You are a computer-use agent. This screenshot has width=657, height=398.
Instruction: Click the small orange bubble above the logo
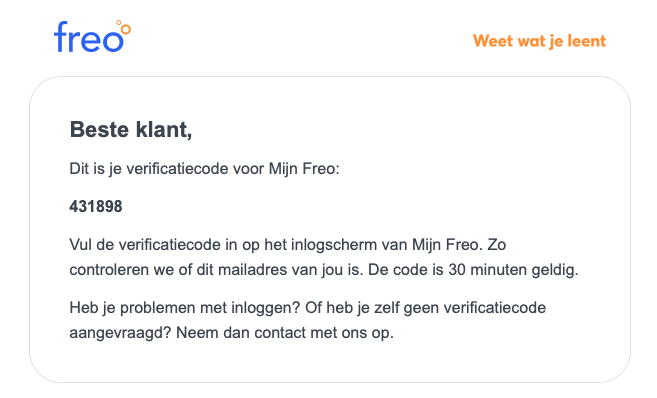[x=119, y=23]
